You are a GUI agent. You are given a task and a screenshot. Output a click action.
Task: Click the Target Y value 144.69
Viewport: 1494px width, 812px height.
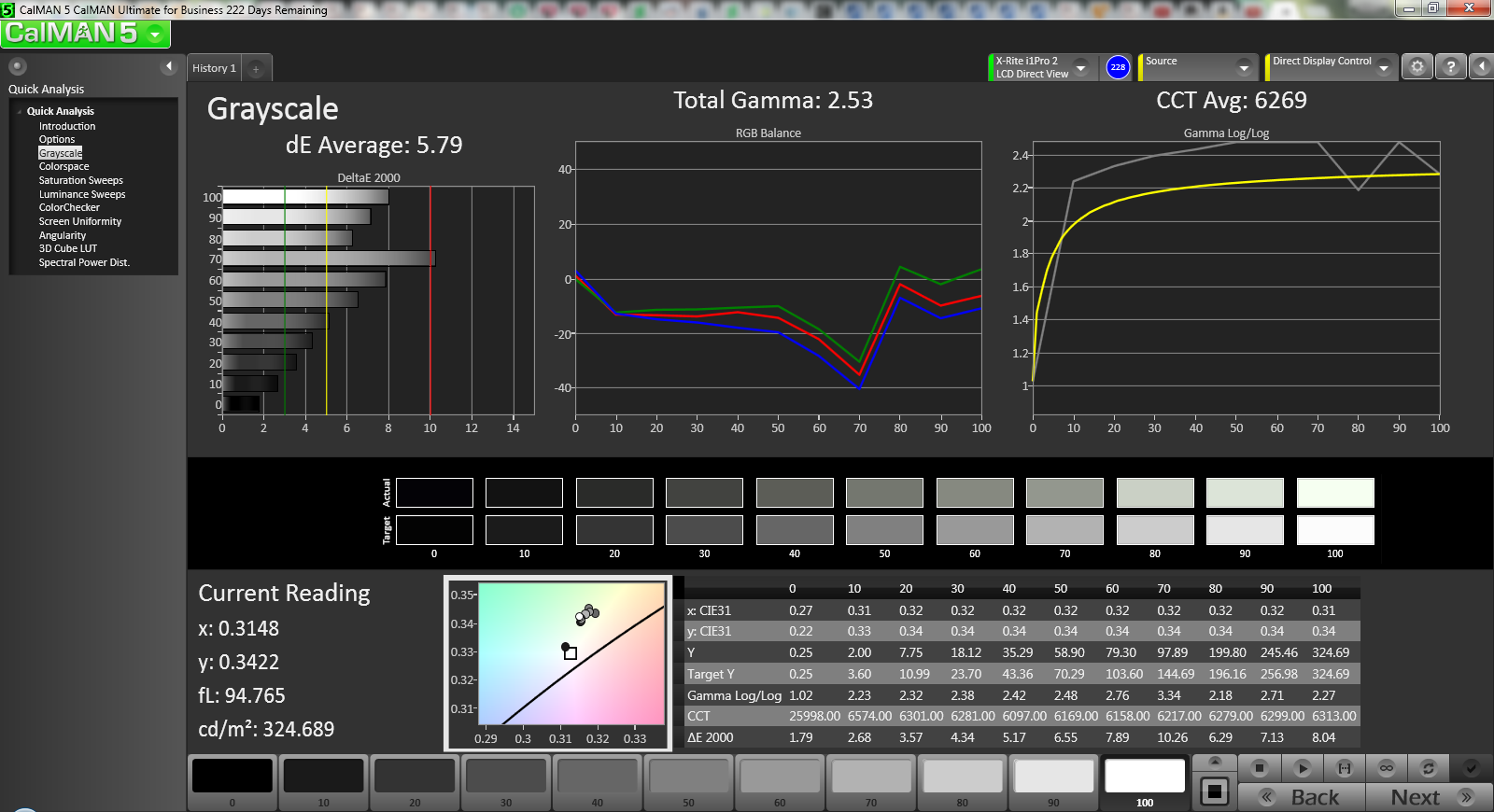(x=1176, y=674)
